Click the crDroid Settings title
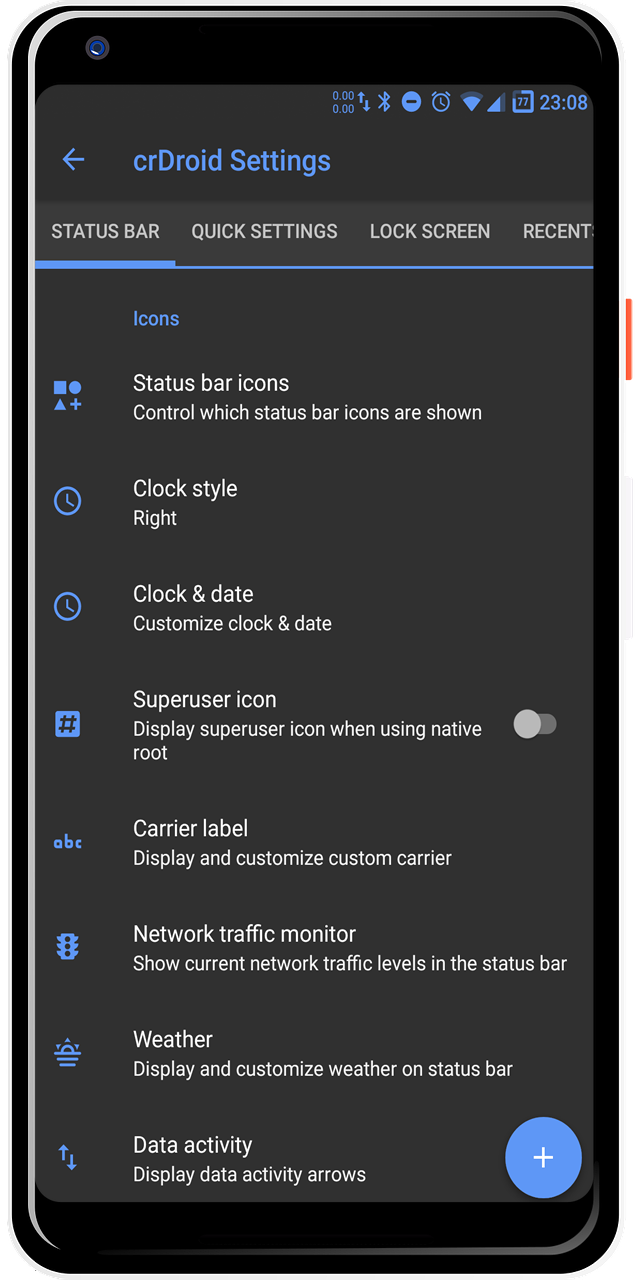The width and height of the screenshot is (640, 1280). click(x=232, y=161)
